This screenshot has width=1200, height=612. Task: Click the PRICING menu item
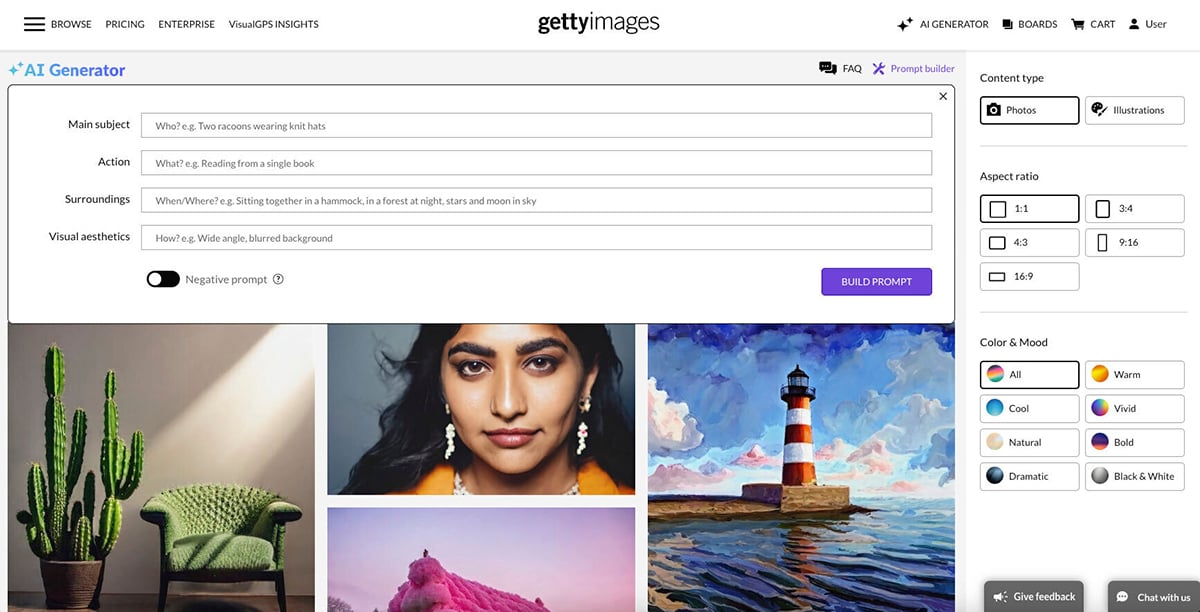(x=124, y=23)
